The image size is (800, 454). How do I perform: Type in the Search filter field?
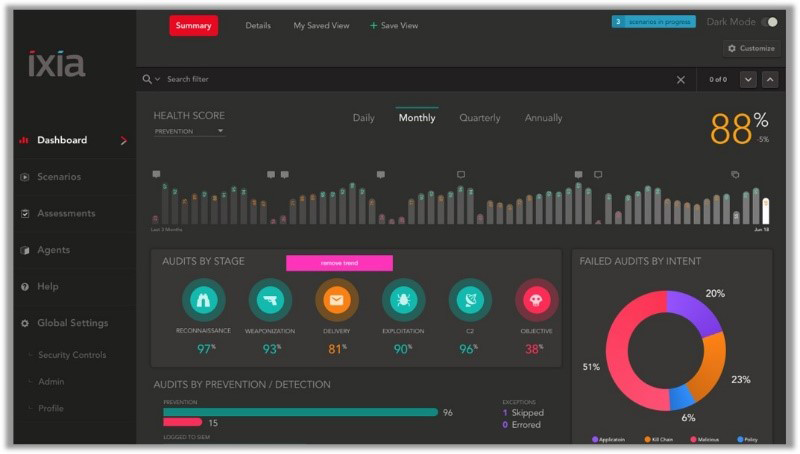[x=400, y=79]
